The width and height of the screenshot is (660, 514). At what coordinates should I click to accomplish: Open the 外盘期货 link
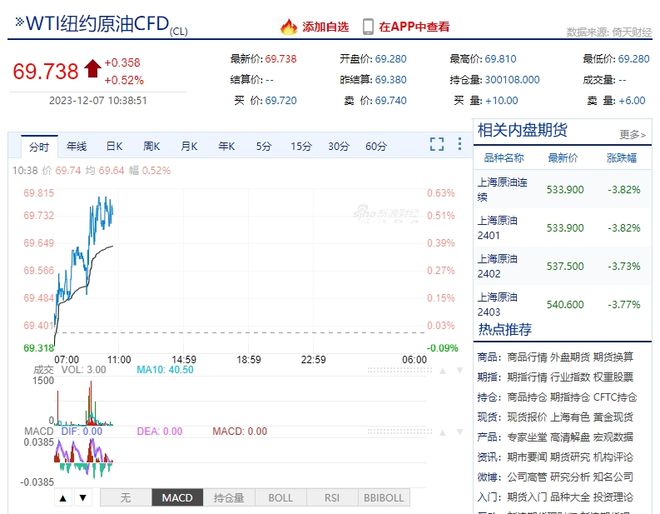point(570,357)
